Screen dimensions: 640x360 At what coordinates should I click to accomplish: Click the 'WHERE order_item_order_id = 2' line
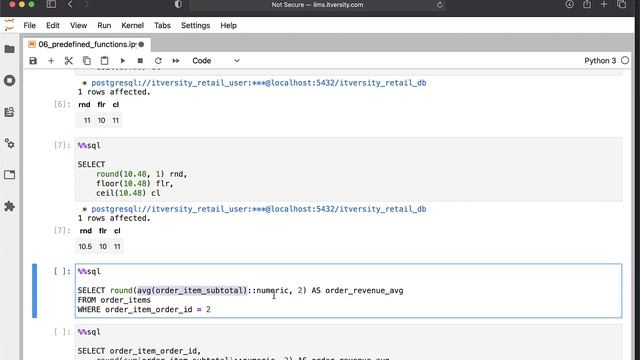pyautogui.click(x=144, y=309)
